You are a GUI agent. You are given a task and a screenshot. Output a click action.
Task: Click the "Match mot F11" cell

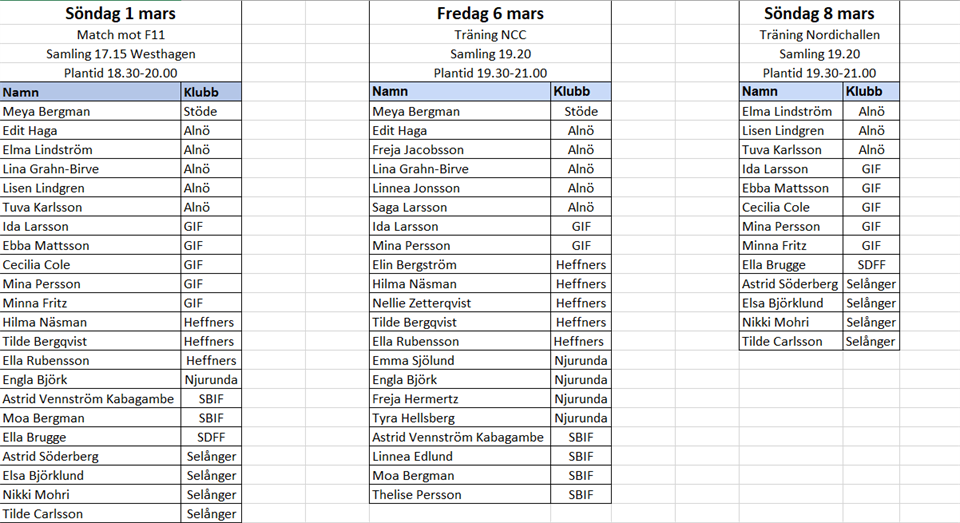[x=120, y=34]
